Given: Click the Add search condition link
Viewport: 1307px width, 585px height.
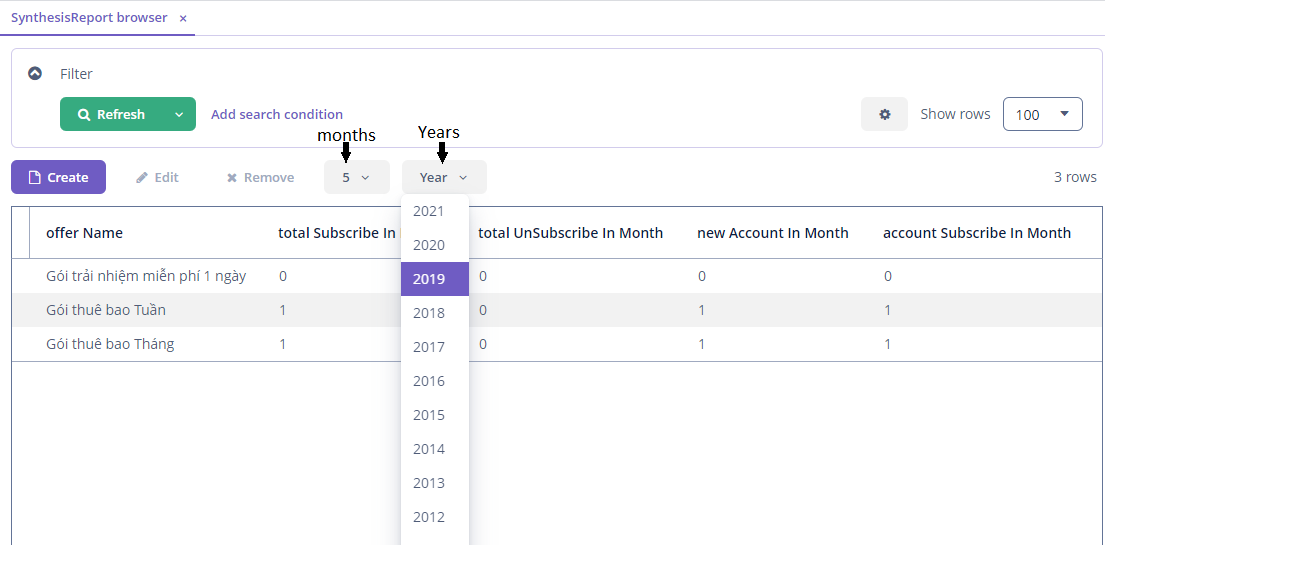Looking at the screenshot, I should (277, 114).
